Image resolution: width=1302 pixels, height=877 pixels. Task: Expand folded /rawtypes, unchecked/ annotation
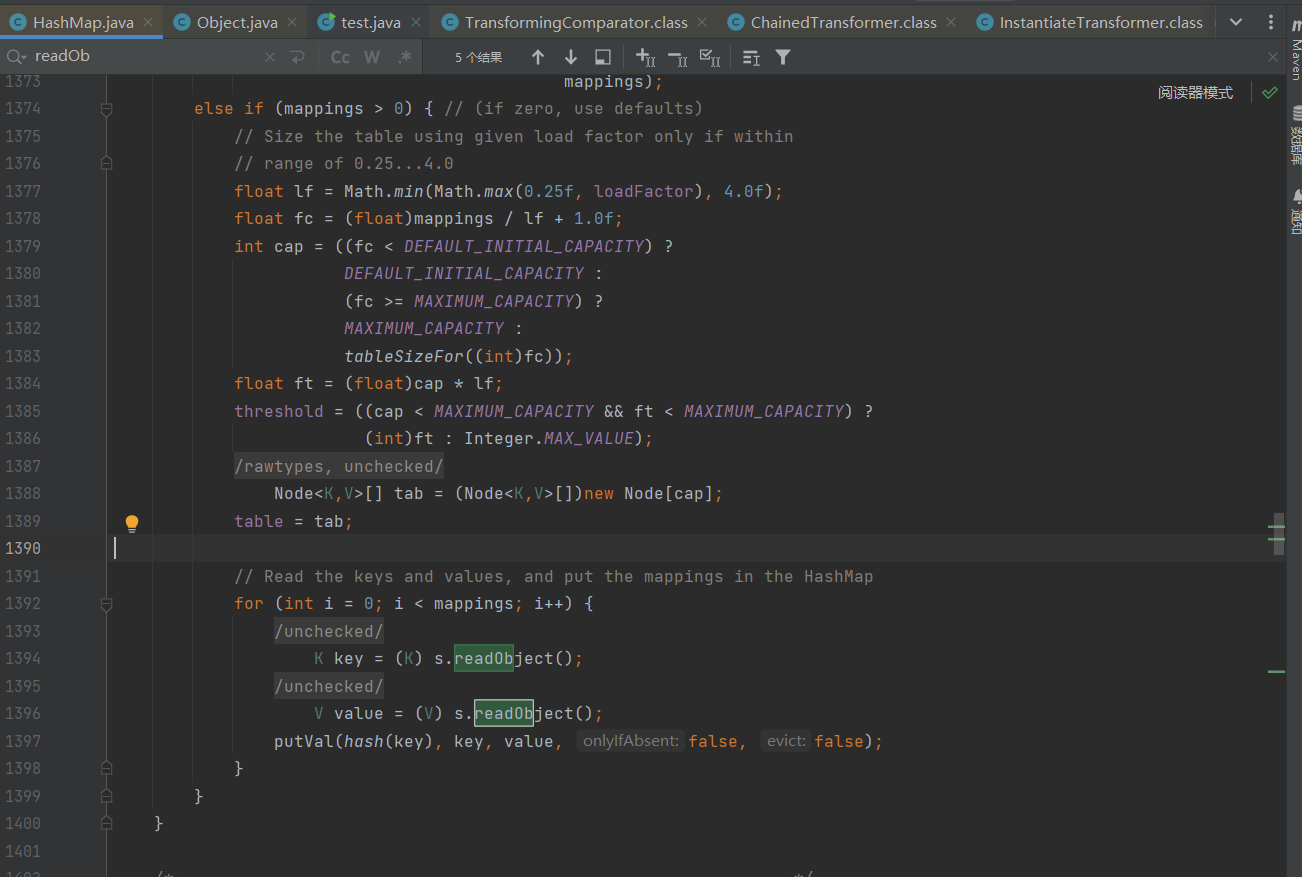point(339,466)
